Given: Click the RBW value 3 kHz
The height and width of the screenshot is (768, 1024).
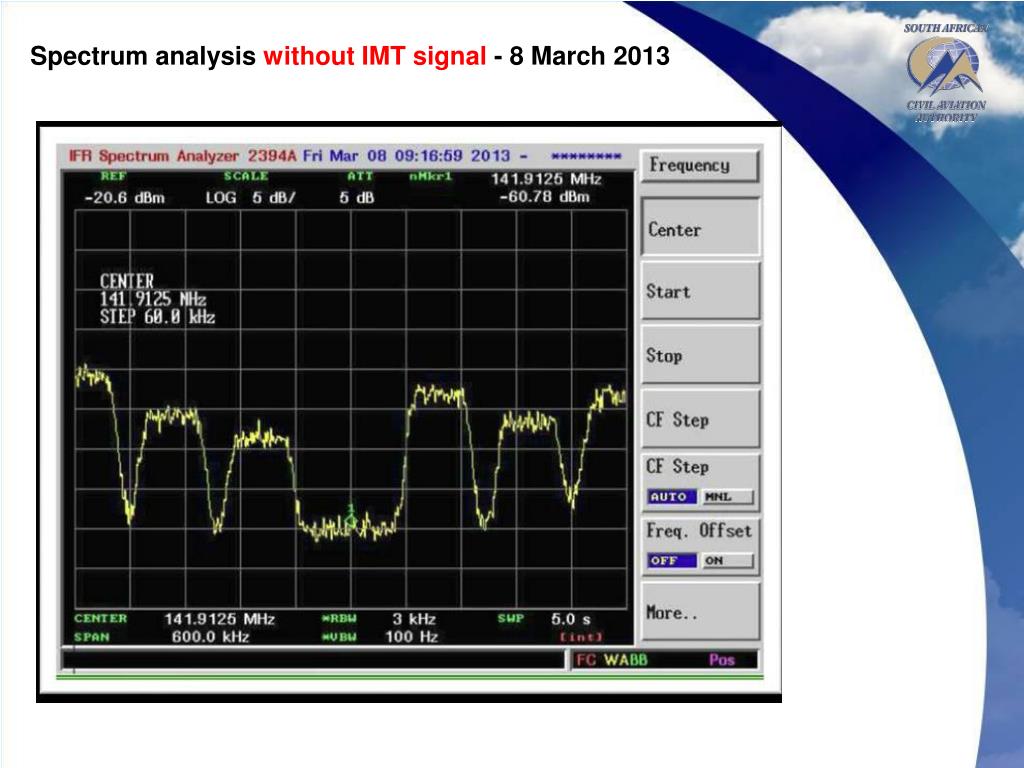Looking at the screenshot, I should (x=413, y=619).
